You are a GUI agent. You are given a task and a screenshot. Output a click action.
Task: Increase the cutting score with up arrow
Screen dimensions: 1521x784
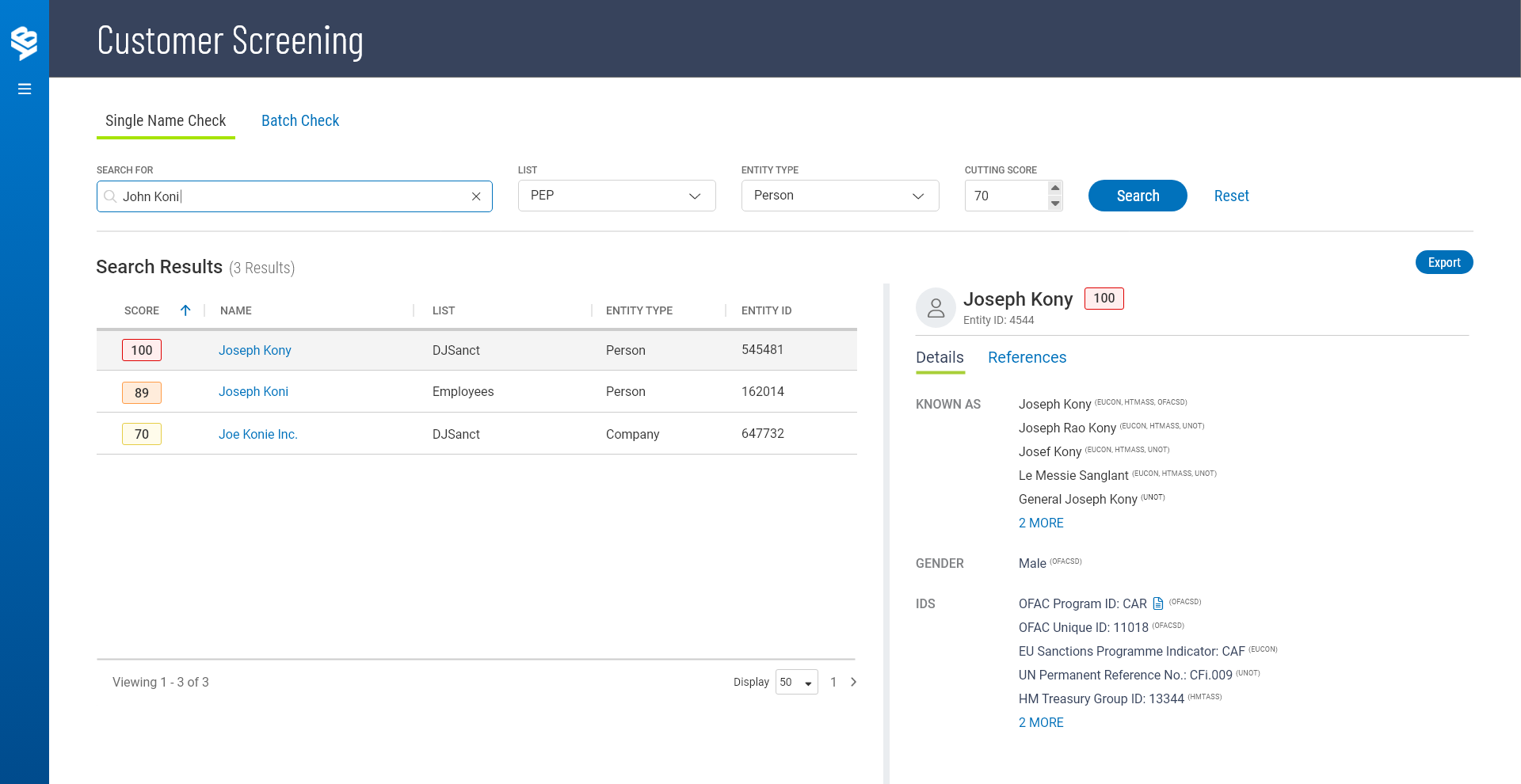[x=1054, y=188]
